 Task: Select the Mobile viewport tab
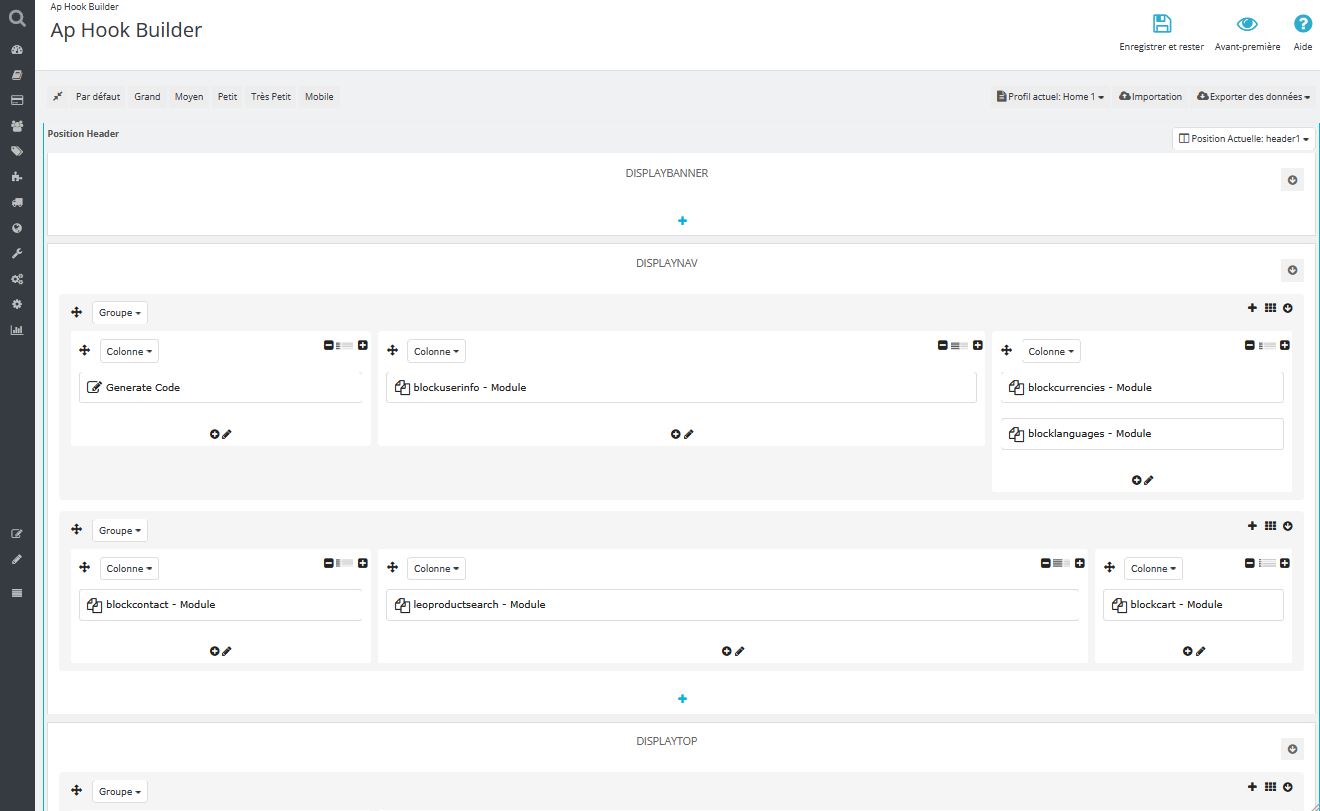pos(319,97)
